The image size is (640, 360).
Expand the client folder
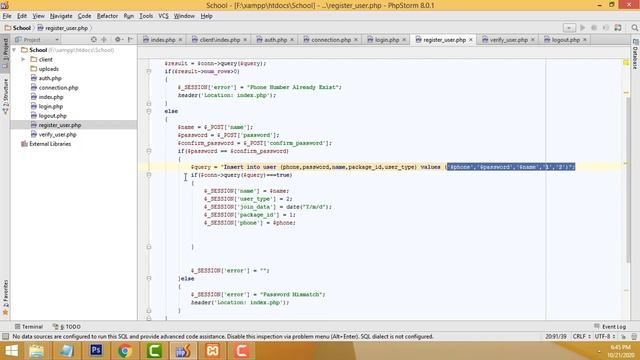pyautogui.click(x=23, y=59)
